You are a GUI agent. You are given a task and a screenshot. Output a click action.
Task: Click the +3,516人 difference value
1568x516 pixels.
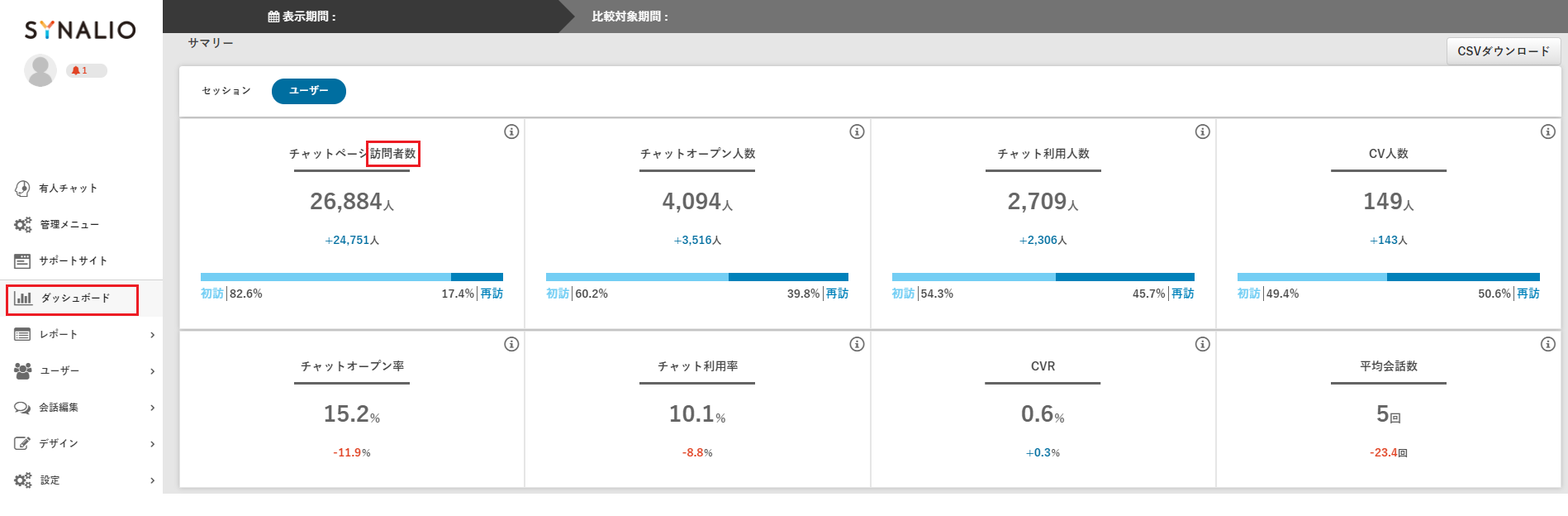click(697, 241)
